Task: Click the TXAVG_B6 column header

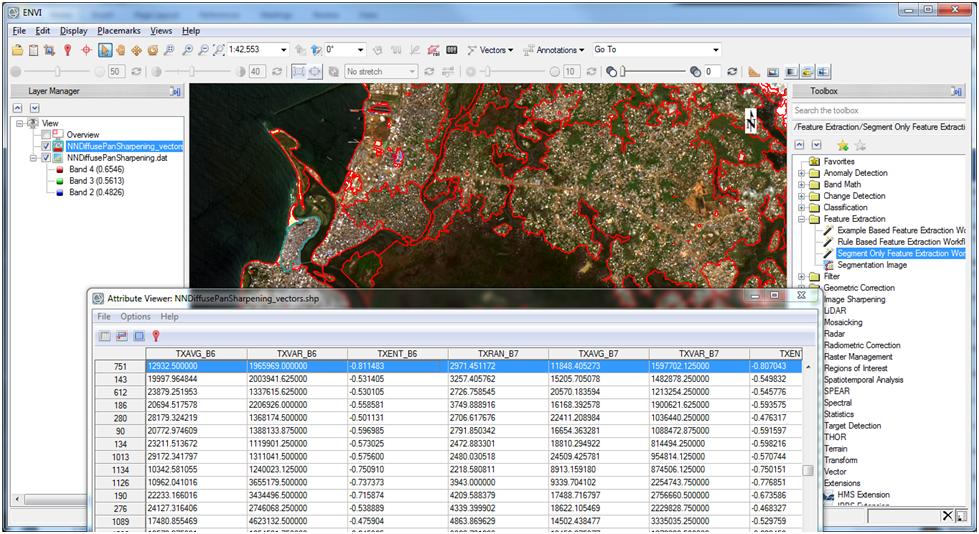Action: [196, 354]
